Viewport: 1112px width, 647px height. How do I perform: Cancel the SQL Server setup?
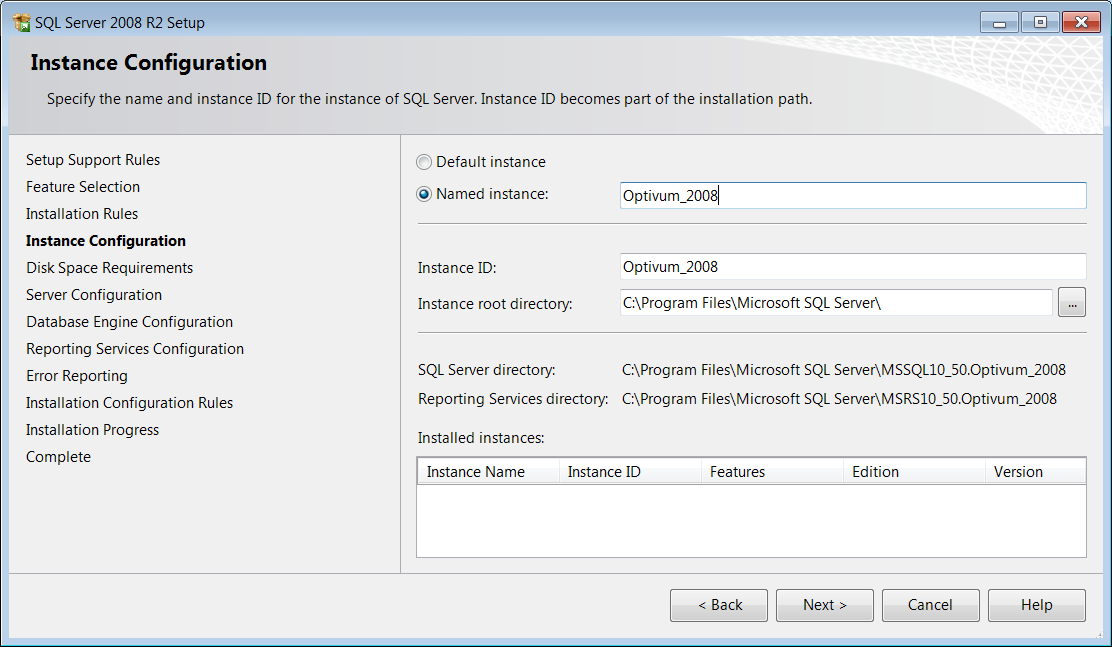[x=930, y=605]
